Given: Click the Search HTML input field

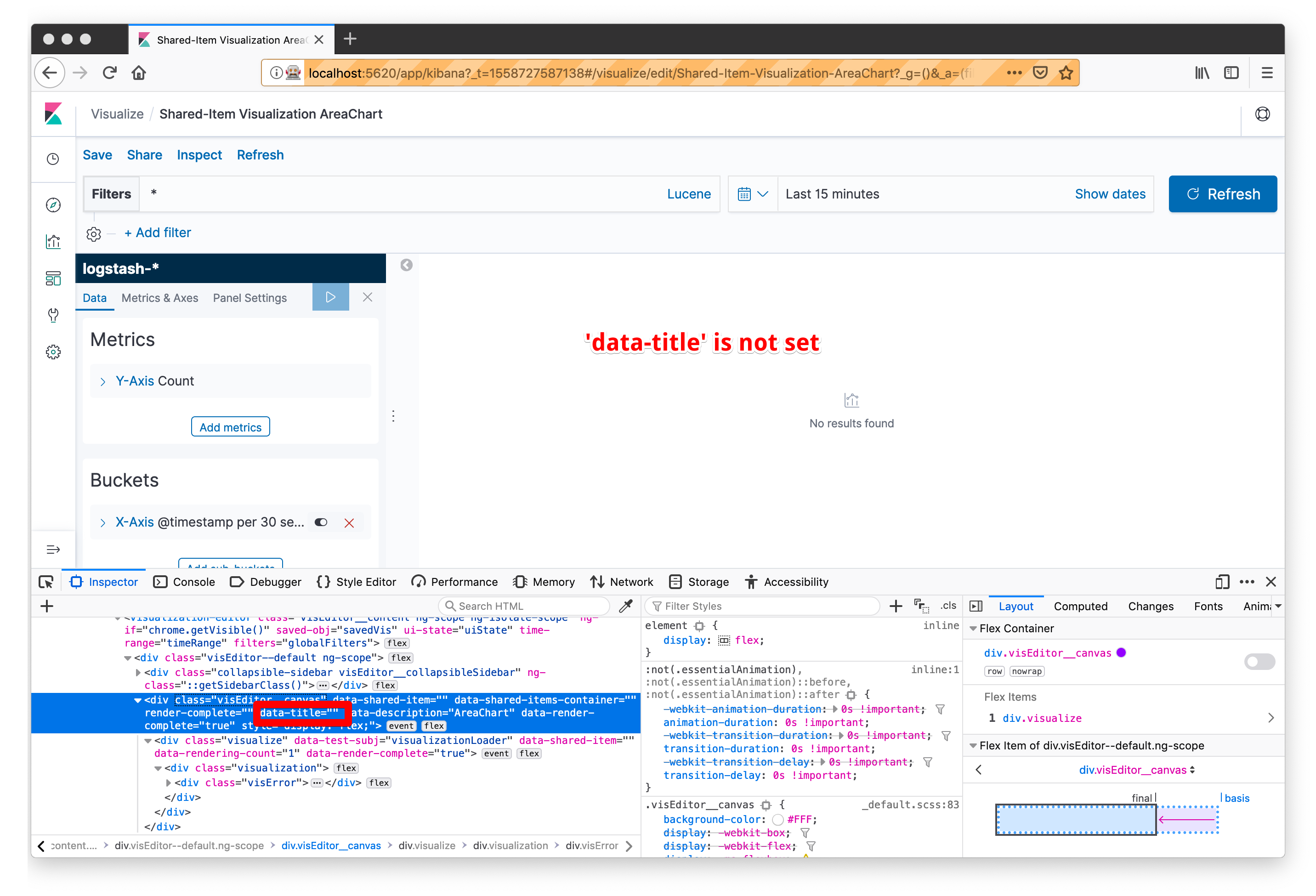Looking at the screenshot, I should coord(524,606).
